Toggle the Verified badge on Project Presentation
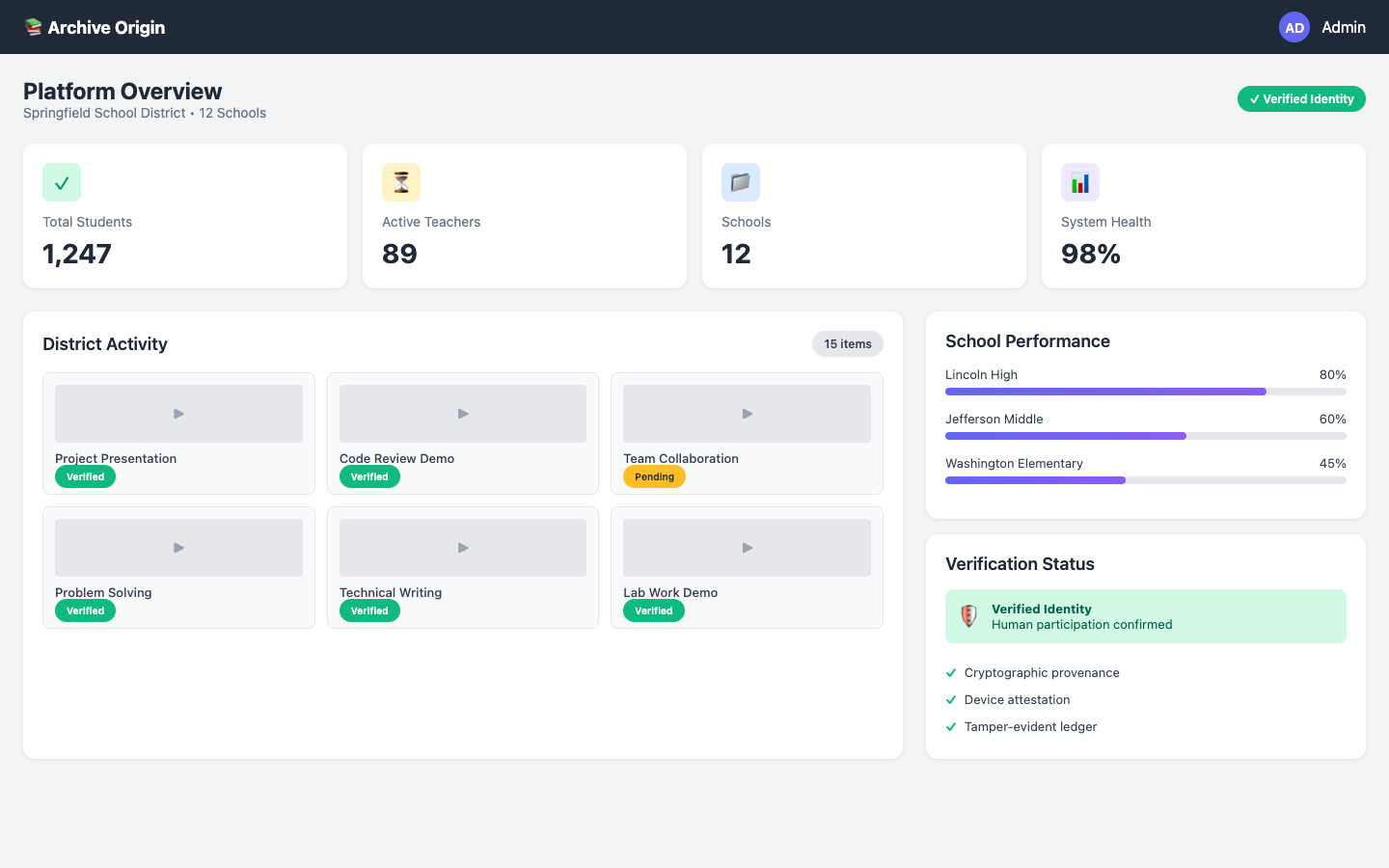The width and height of the screenshot is (1389, 868). click(x=85, y=475)
